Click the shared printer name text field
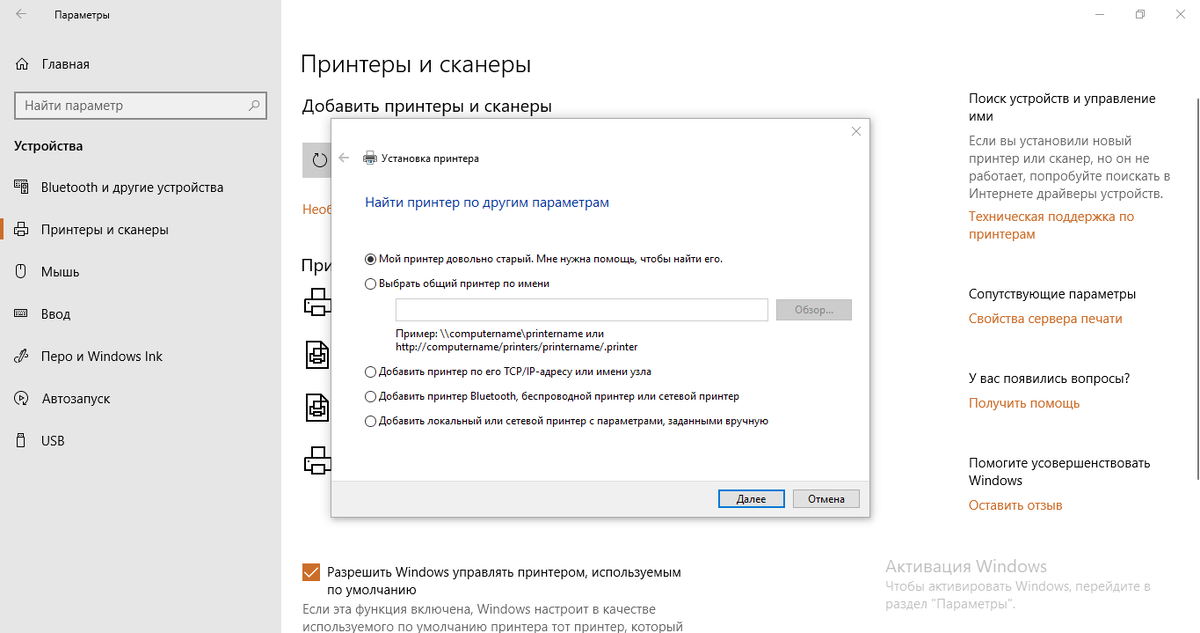 (581, 309)
